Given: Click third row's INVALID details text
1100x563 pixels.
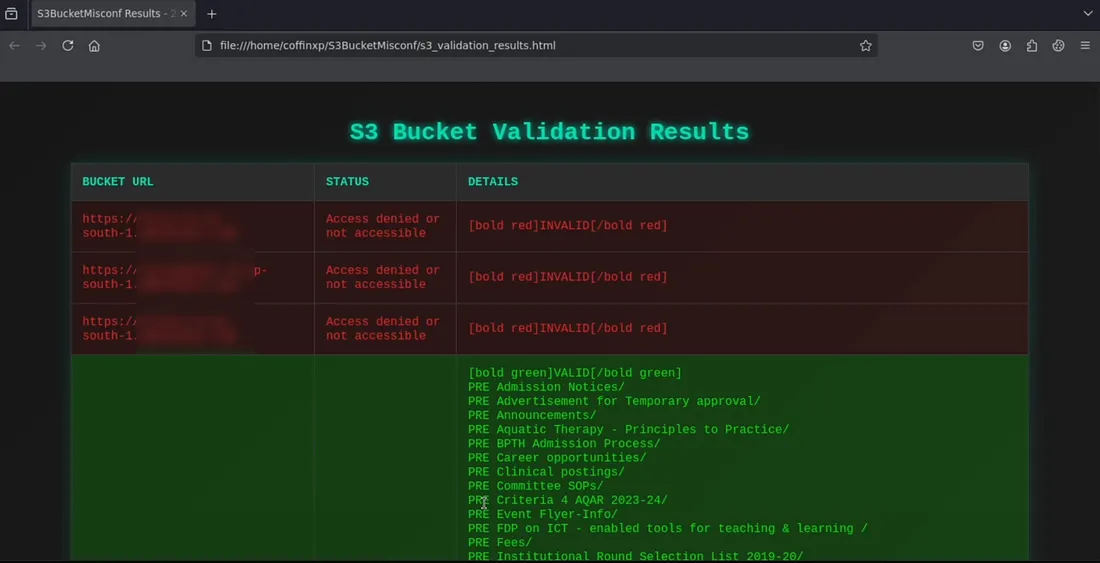Looking at the screenshot, I should point(568,328).
